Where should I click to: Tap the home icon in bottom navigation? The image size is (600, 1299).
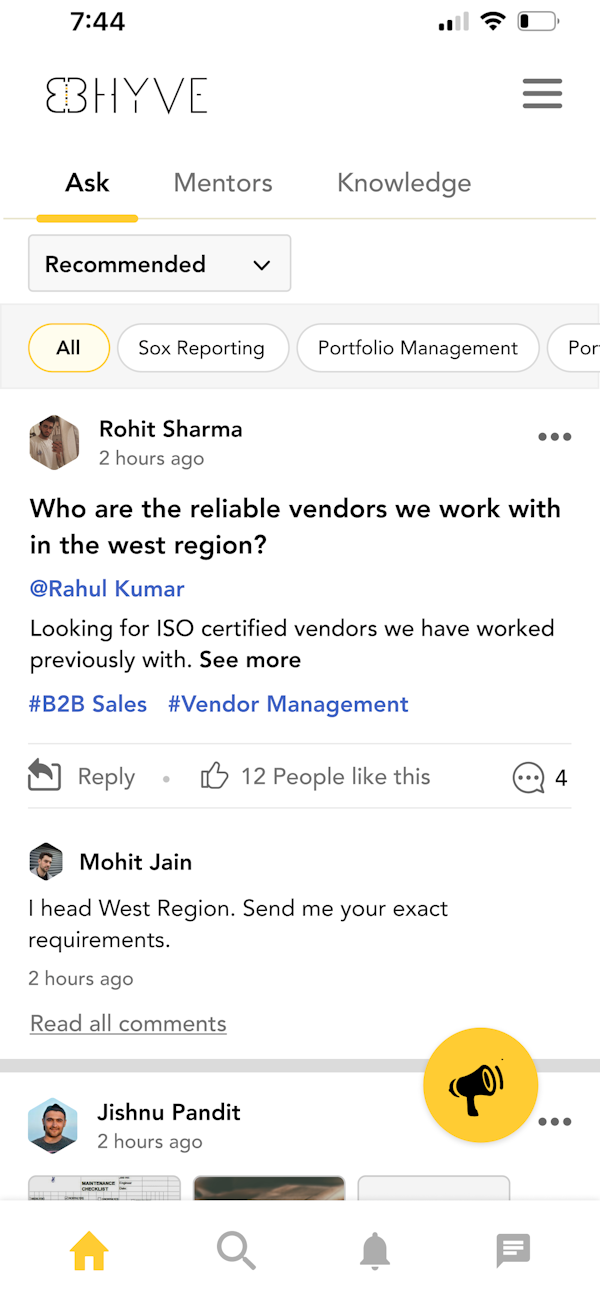(x=88, y=1250)
